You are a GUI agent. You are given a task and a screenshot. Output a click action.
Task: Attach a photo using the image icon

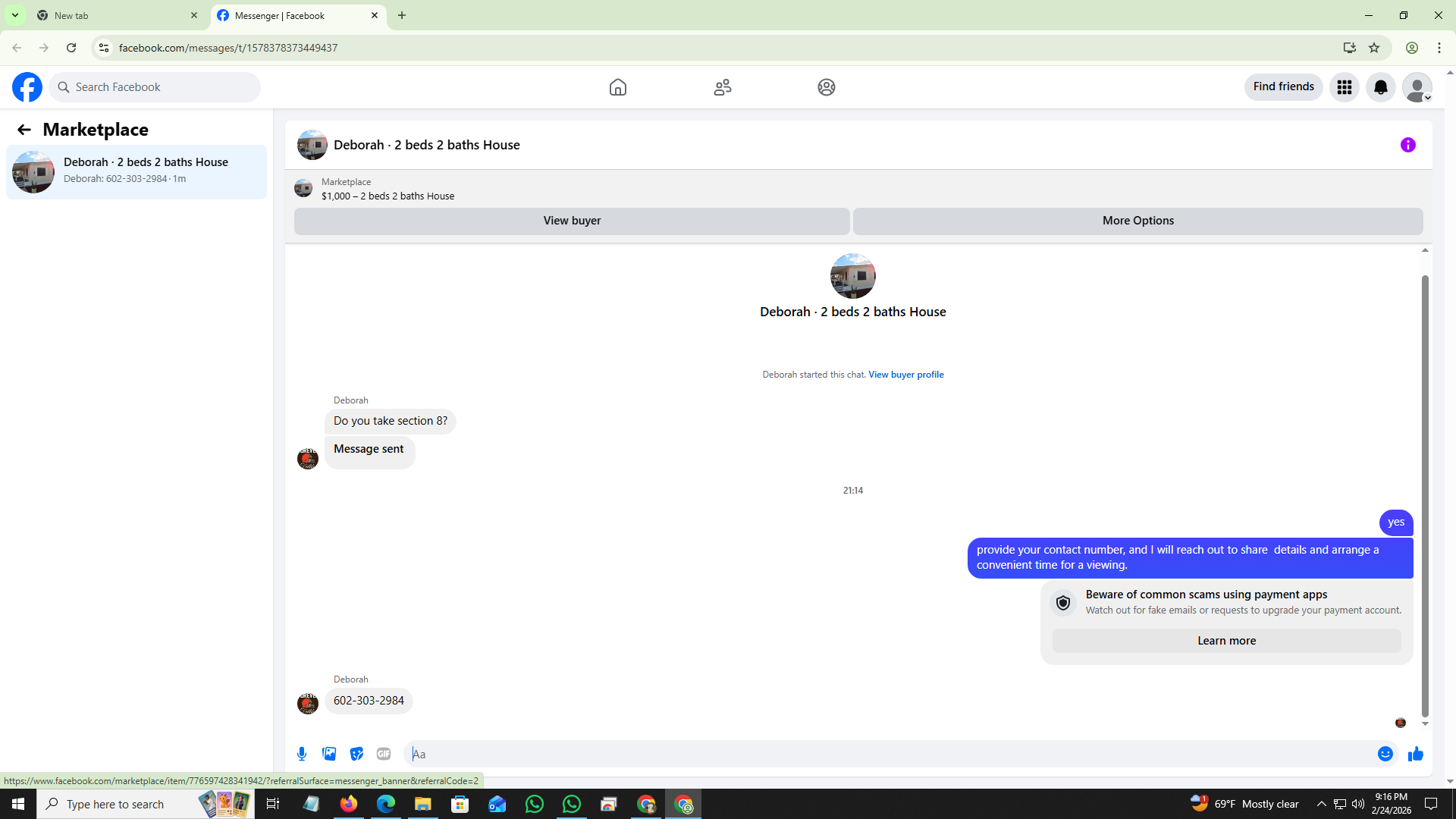coord(329,754)
